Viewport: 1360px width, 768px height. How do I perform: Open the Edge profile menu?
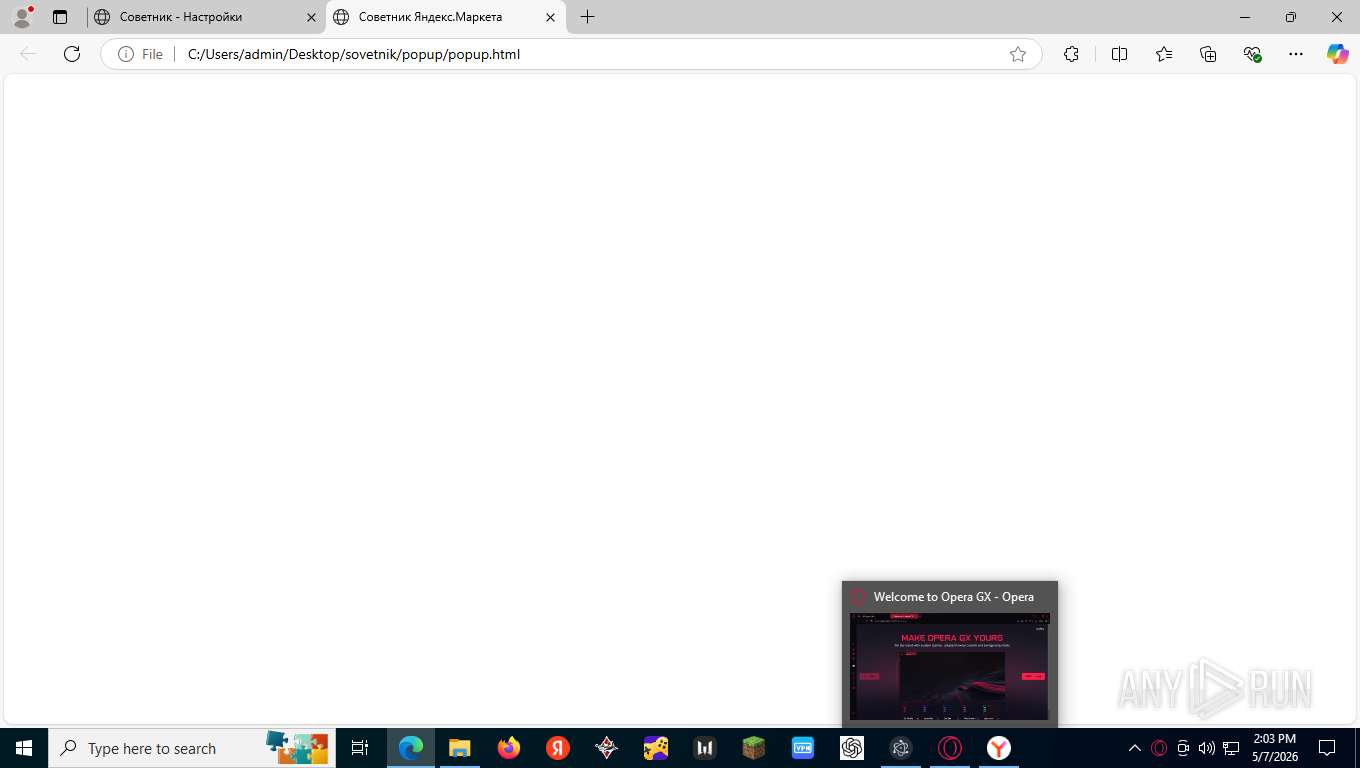(x=22, y=17)
